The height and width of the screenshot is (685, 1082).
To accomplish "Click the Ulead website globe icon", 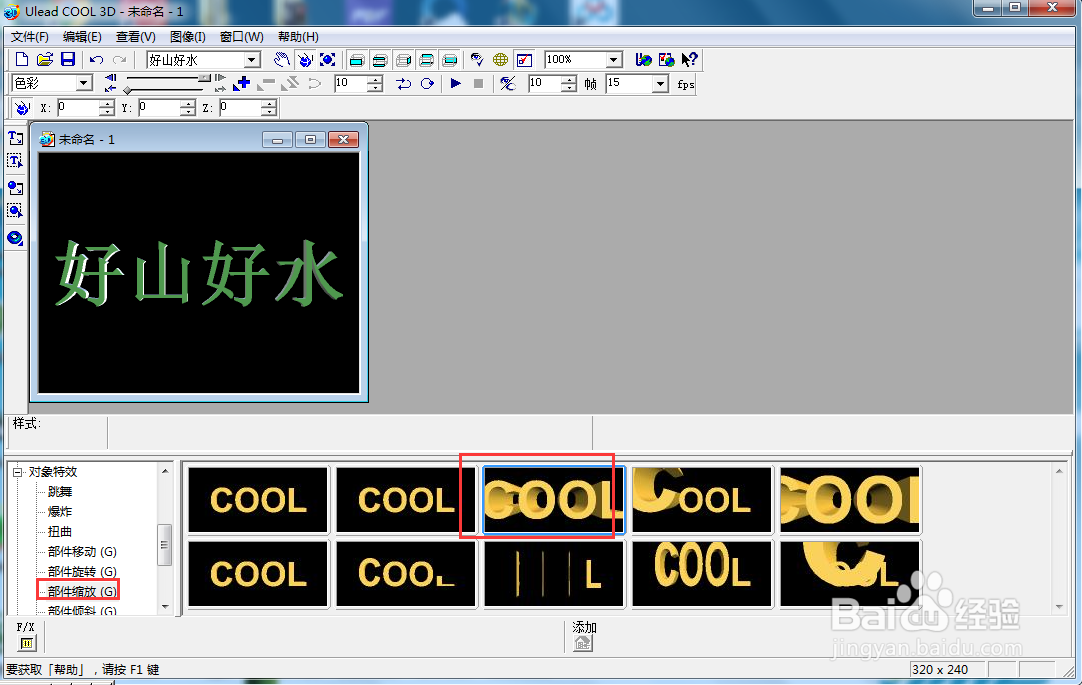I will point(643,60).
